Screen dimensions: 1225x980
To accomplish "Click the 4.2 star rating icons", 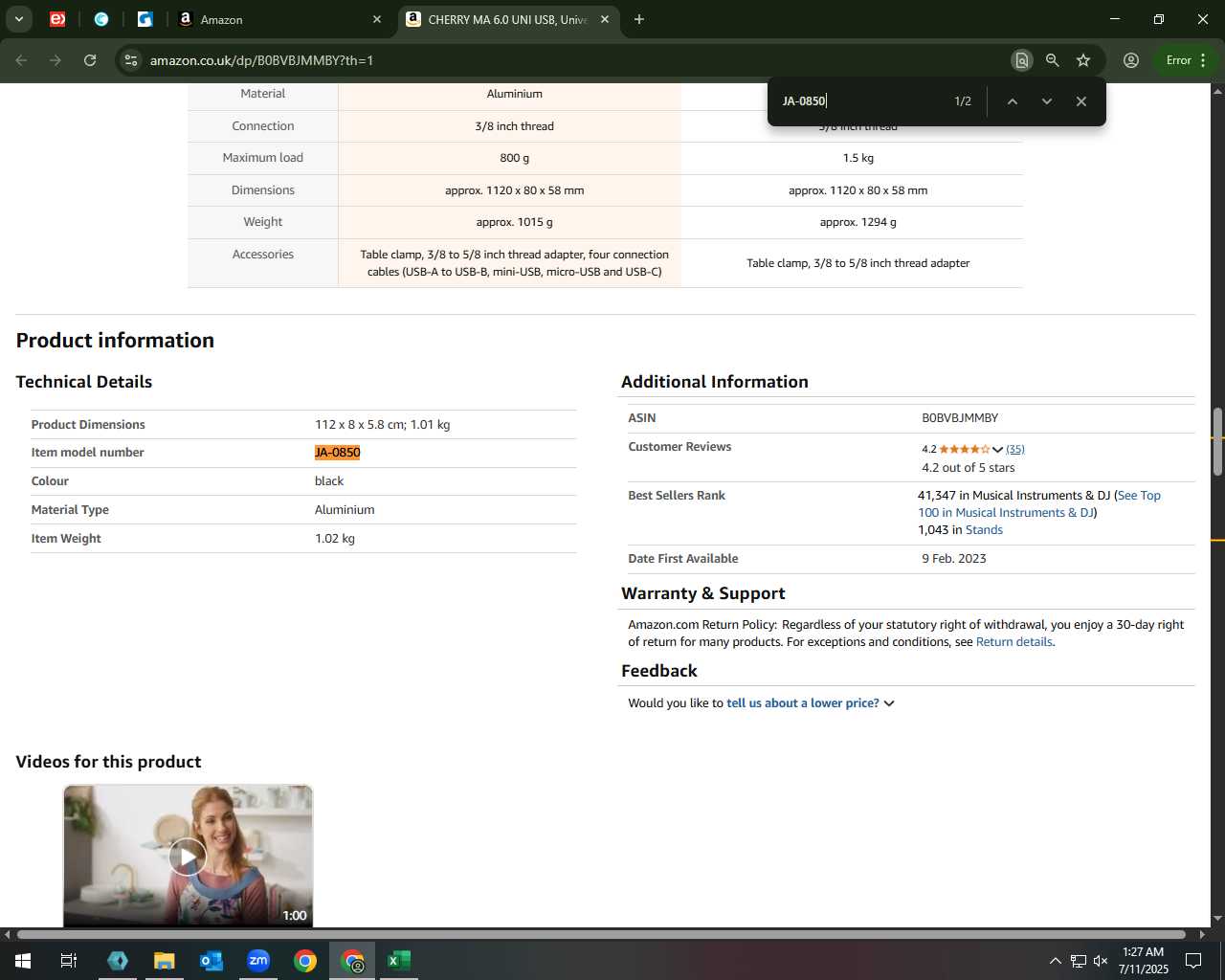I will (x=965, y=449).
